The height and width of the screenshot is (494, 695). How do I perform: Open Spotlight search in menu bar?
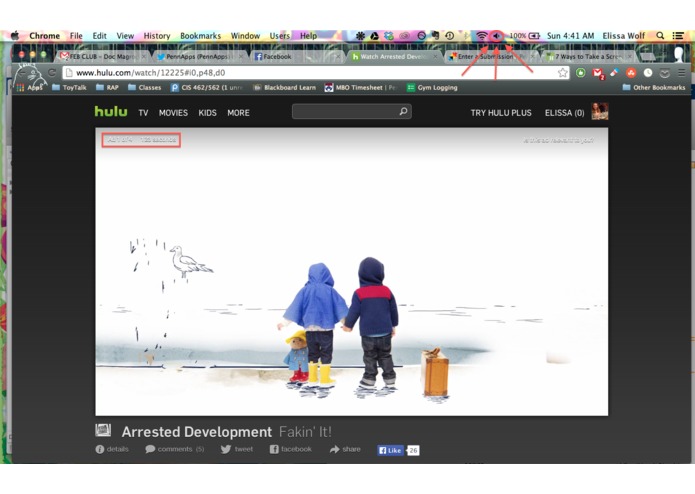click(x=660, y=36)
